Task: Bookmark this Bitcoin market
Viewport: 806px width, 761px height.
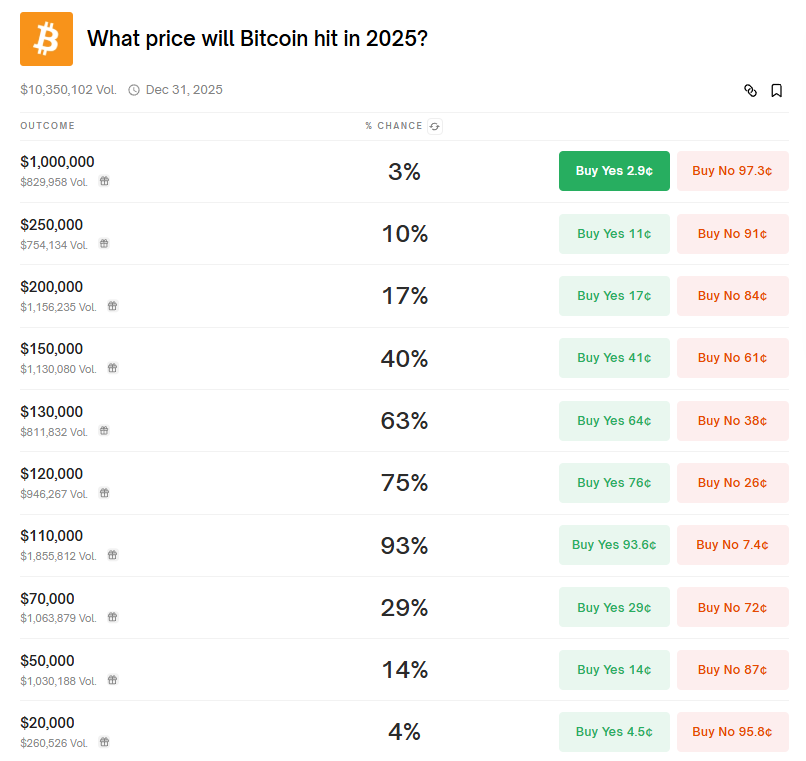Action: pyautogui.click(x=776, y=91)
